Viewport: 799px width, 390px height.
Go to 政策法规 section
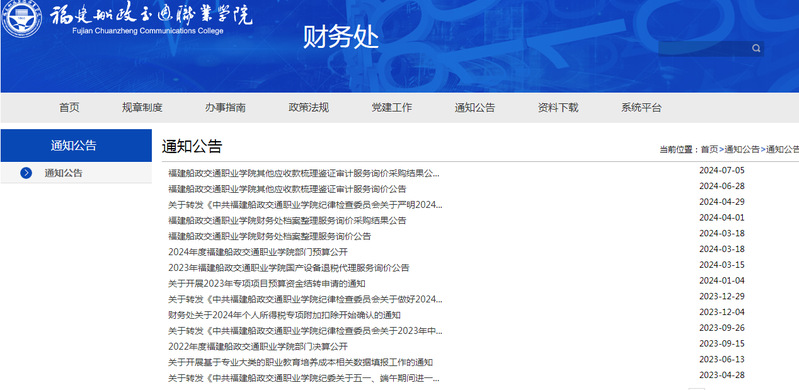(x=308, y=108)
